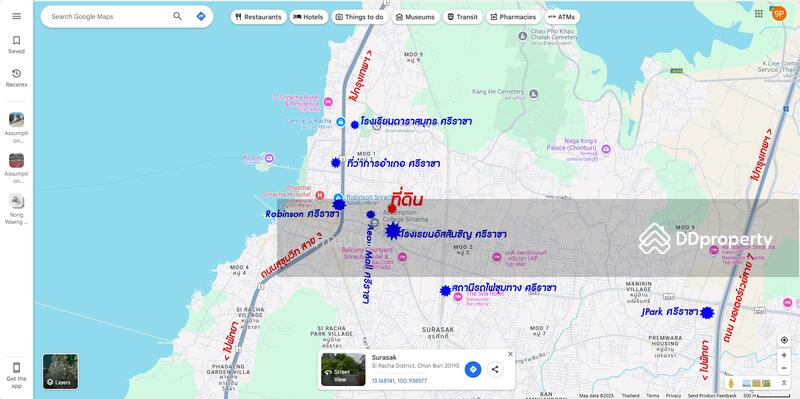
Task: Click blue directions button on Surasak card
Action: click(473, 369)
